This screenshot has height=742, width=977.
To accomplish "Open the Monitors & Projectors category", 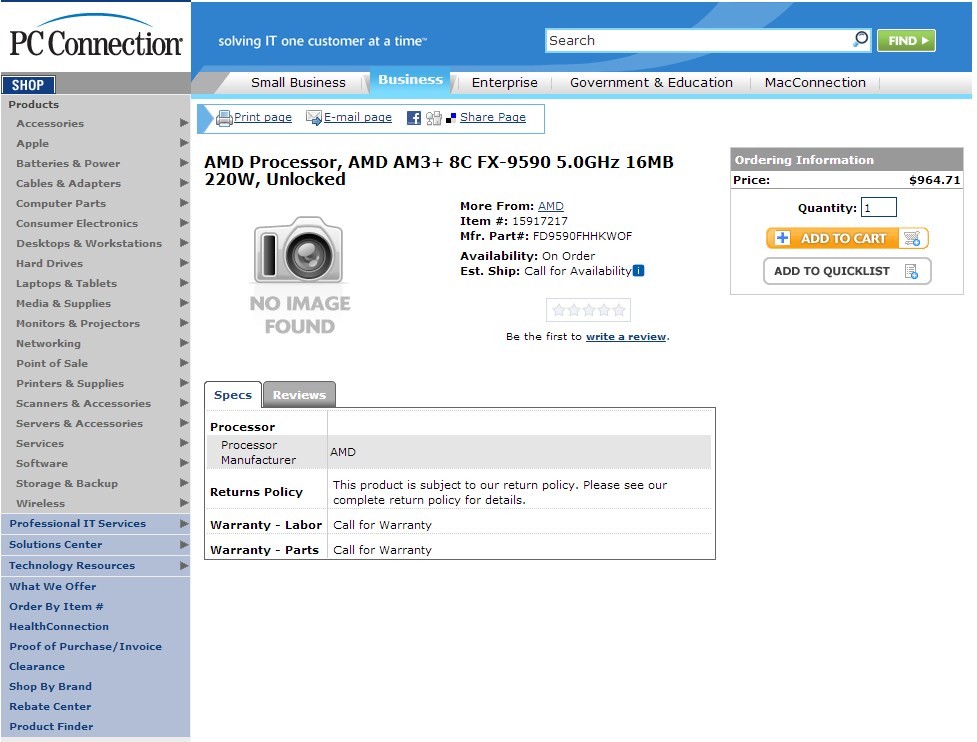I will 78,323.
